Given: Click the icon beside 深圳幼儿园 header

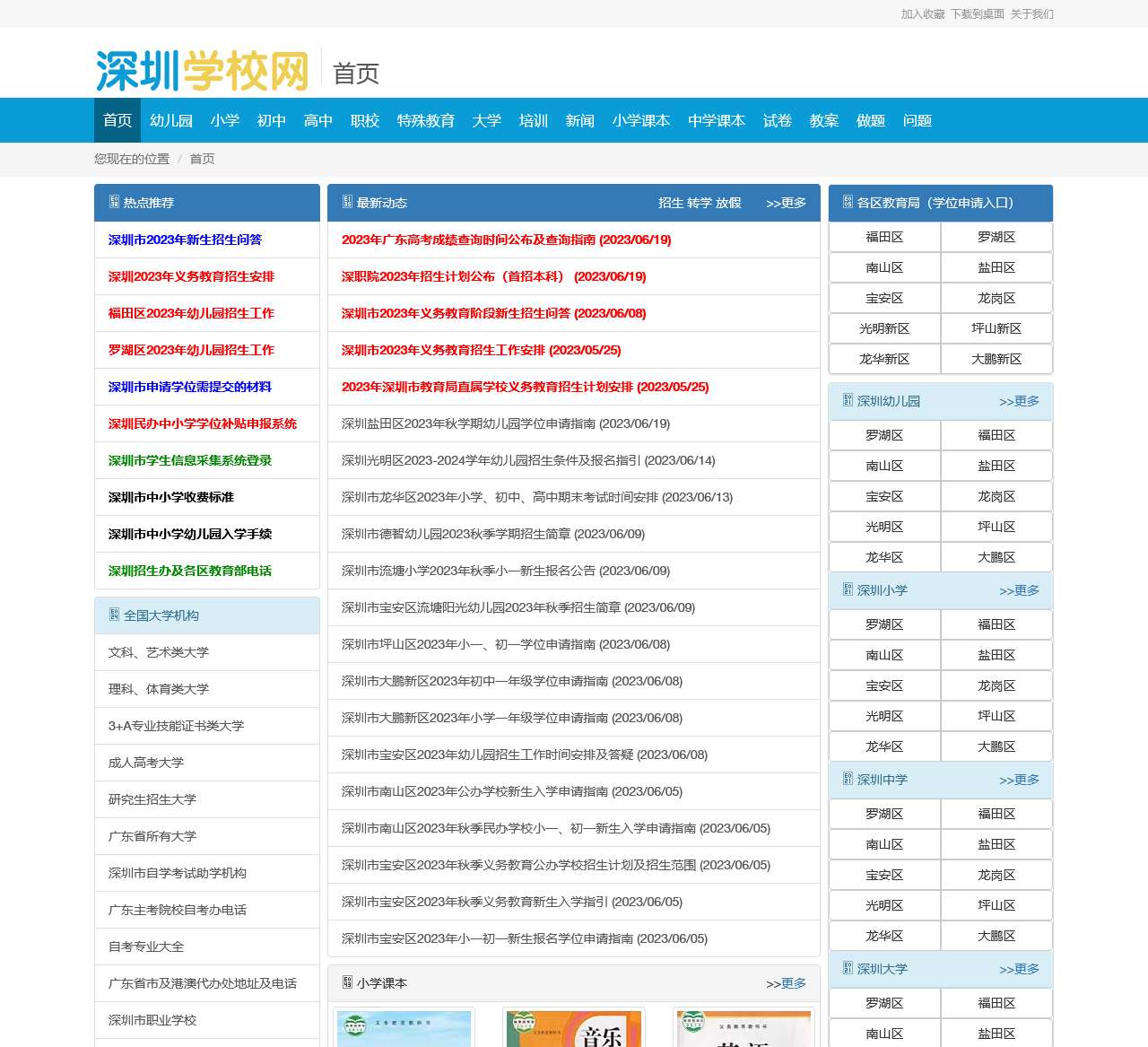Looking at the screenshot, I should [848, 400].
